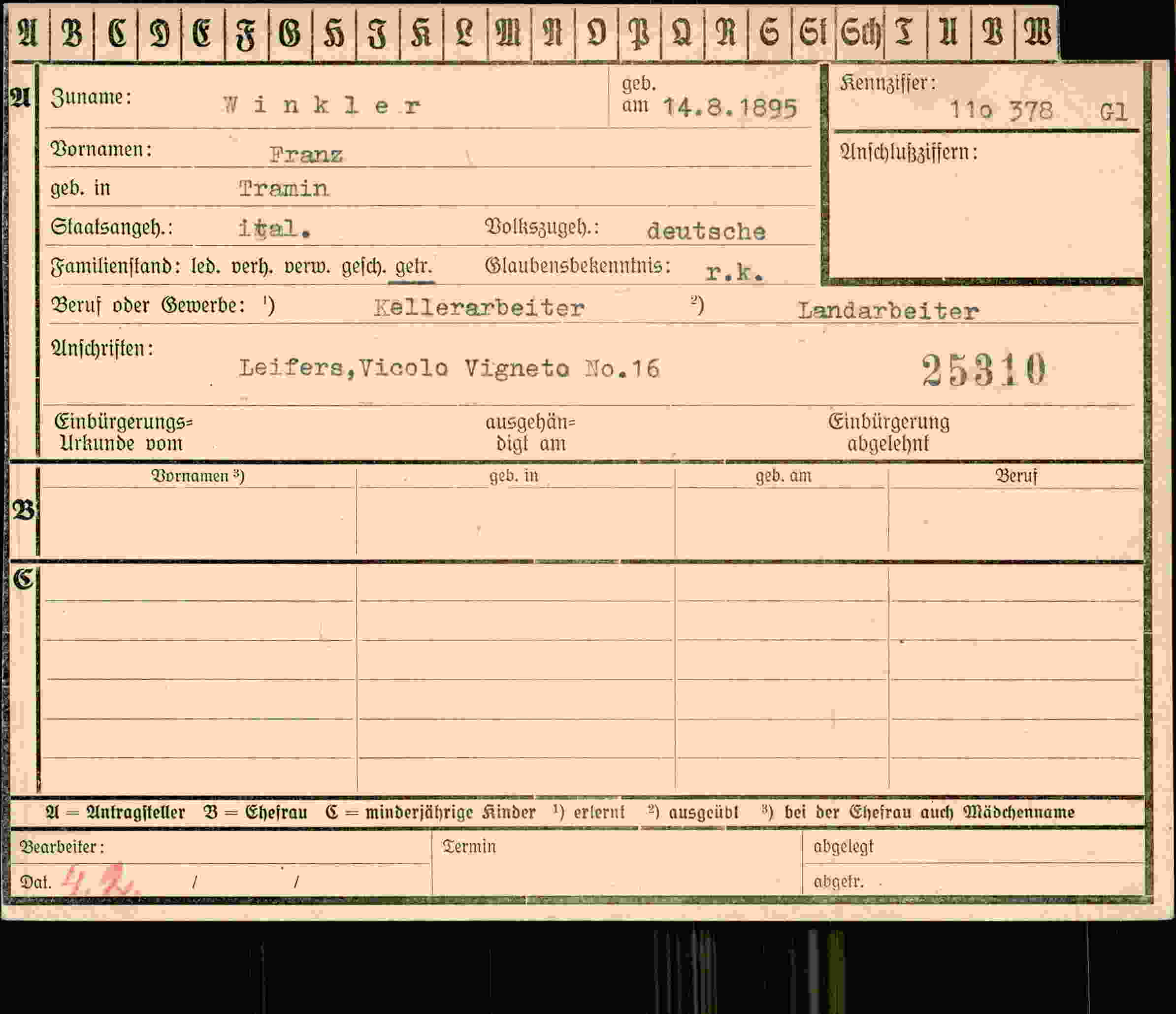The width and height of the screenshot is (1176, 1014).
Task: Select the 'R' alphabet index tab
Action: pyautogui.click(x=726, y=33)
